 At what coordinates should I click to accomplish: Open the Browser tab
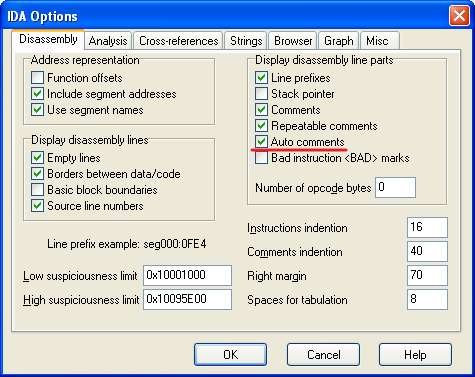point(293,41)
